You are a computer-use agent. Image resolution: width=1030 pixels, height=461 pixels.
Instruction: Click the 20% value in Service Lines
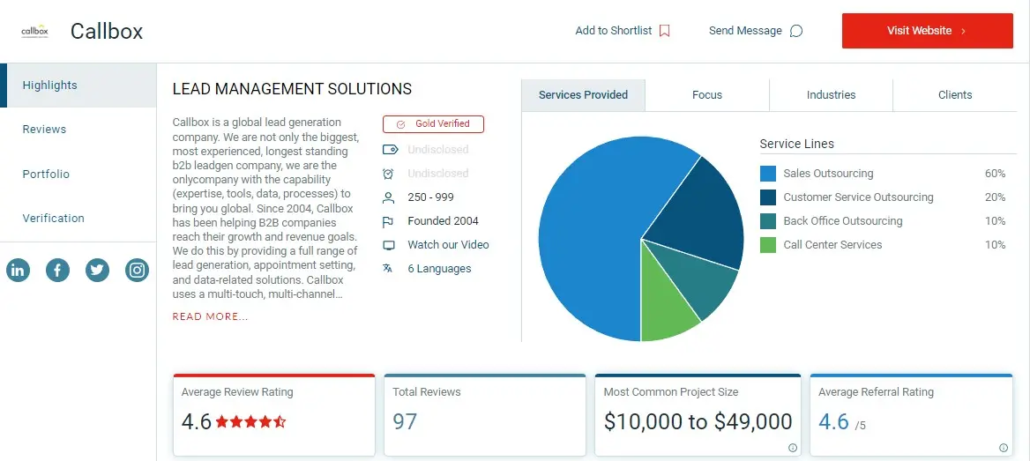tap(995, 197)
